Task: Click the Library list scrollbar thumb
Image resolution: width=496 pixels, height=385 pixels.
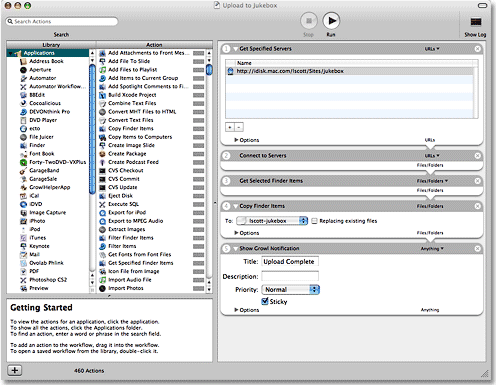Action: 92,129
